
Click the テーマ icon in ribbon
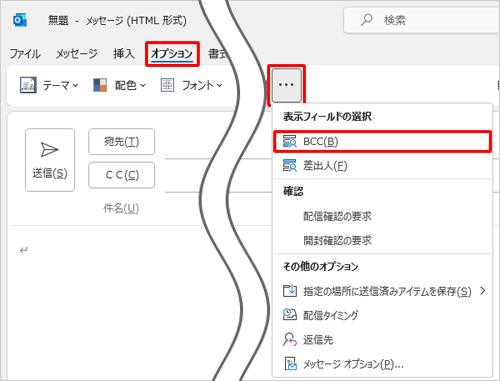[x=28, y=85]
